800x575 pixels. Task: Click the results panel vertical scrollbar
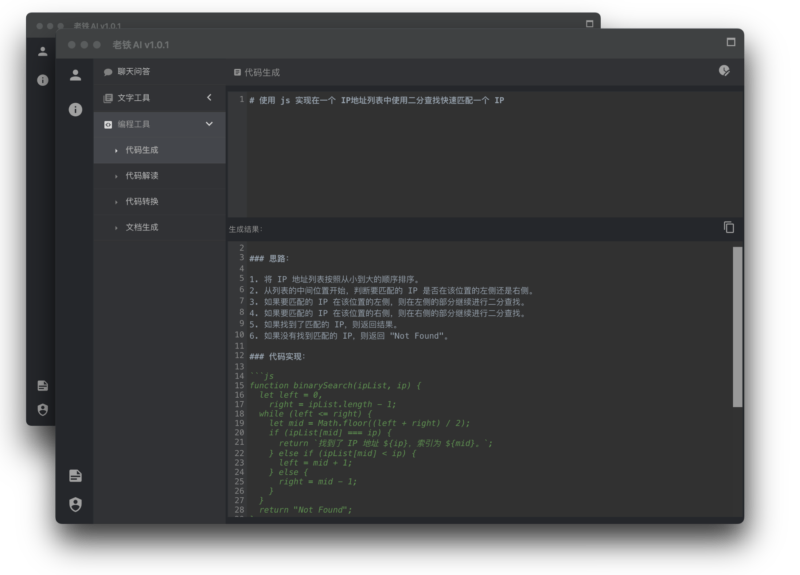(x=738, y=327)
